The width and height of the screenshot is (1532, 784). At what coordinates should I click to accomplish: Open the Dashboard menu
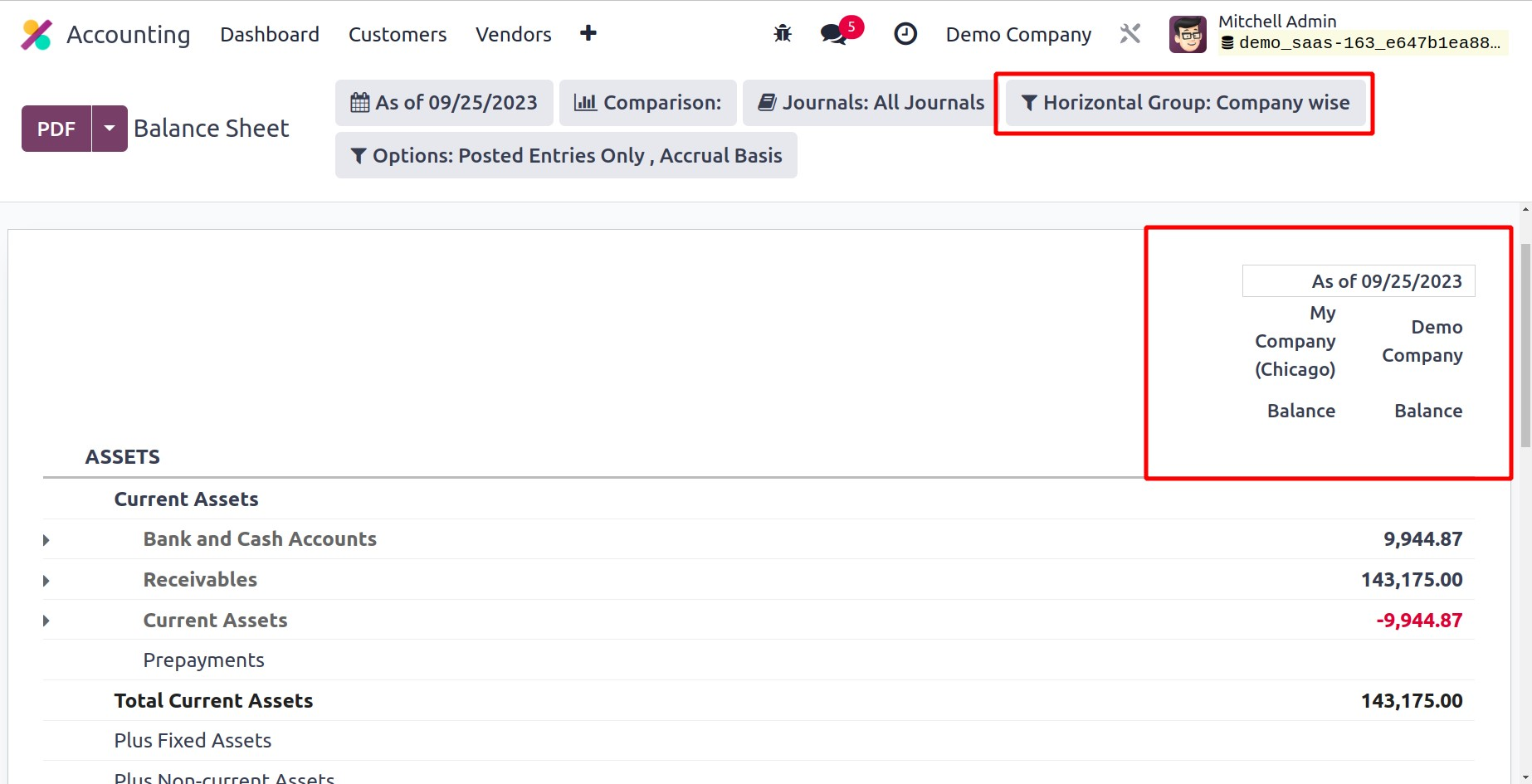[269, 35]
